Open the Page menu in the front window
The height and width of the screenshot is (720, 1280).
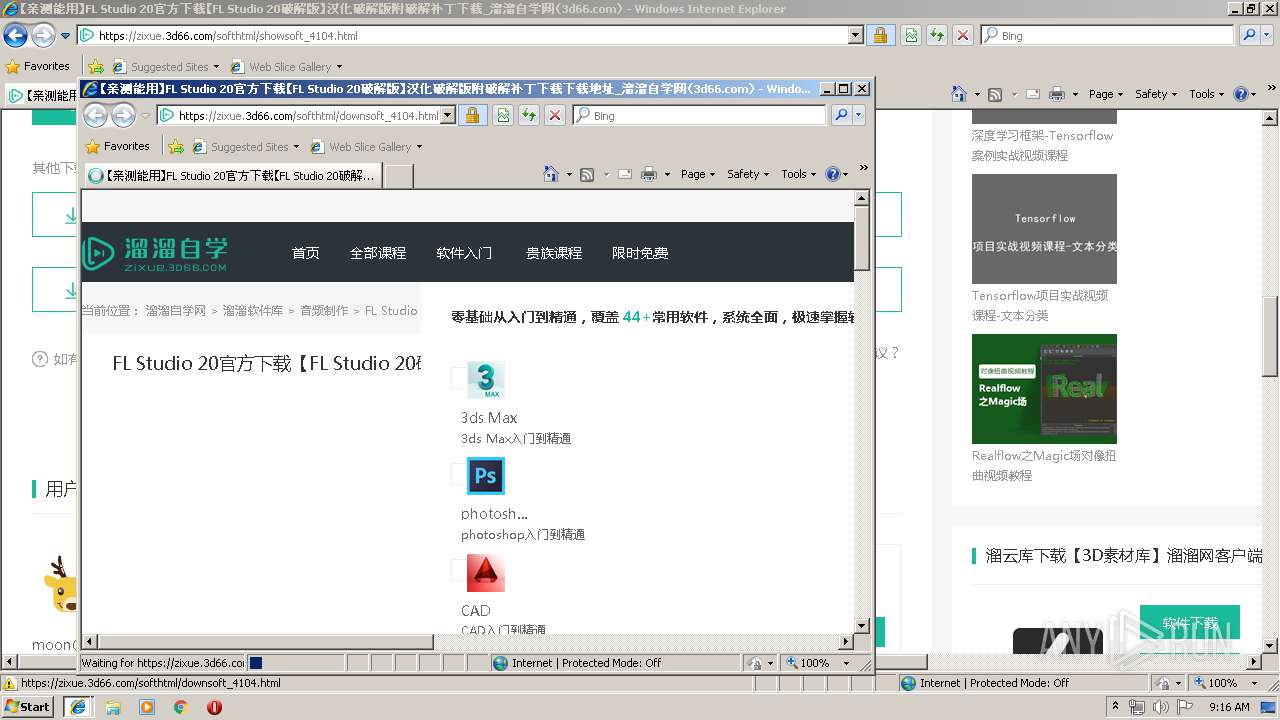pyautogui.click(x=698, y=174)
